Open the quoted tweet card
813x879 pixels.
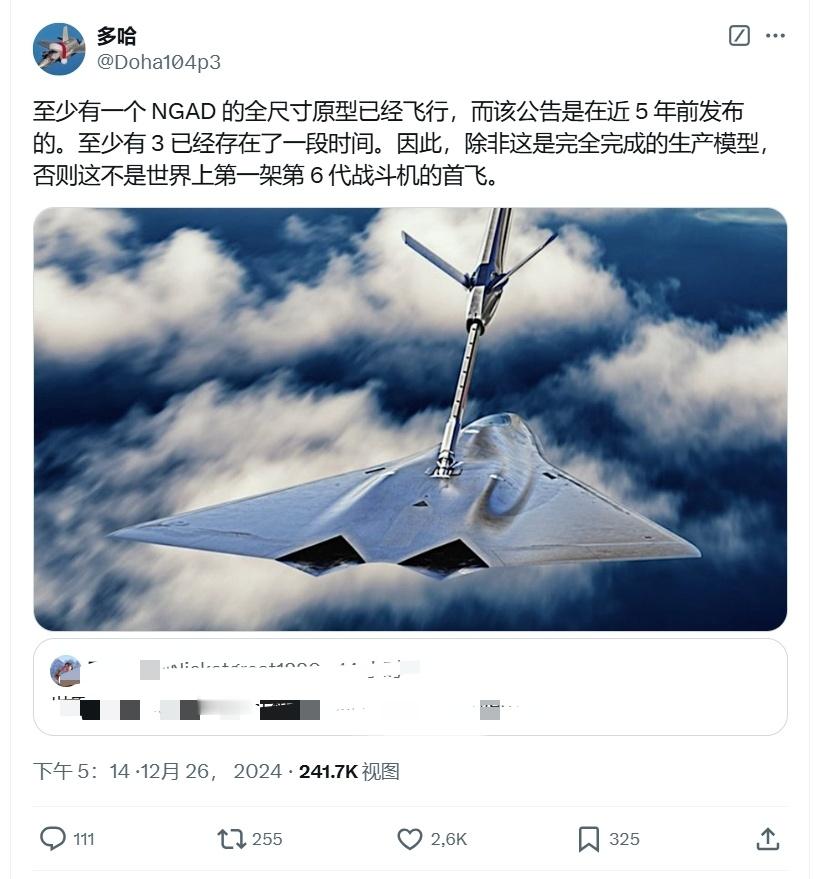410,687
